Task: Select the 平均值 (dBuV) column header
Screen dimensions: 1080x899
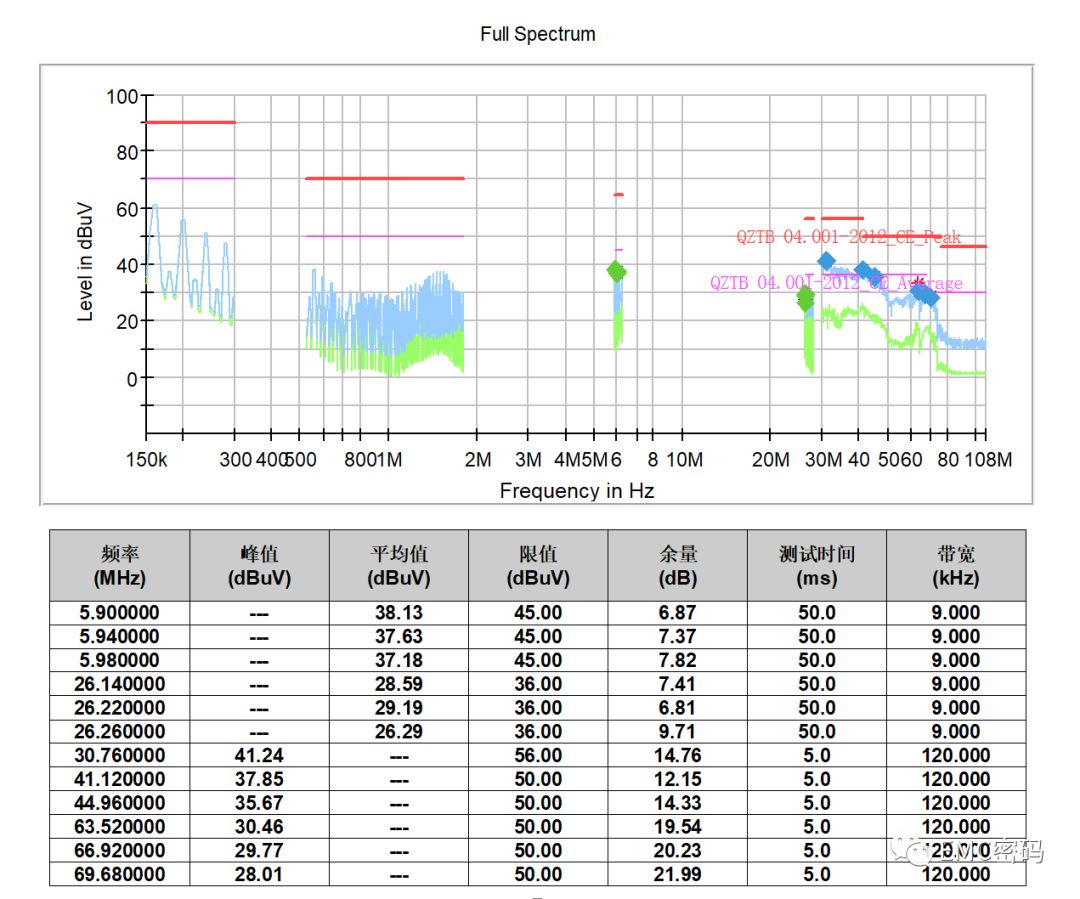Action: (x=398, y=565)
